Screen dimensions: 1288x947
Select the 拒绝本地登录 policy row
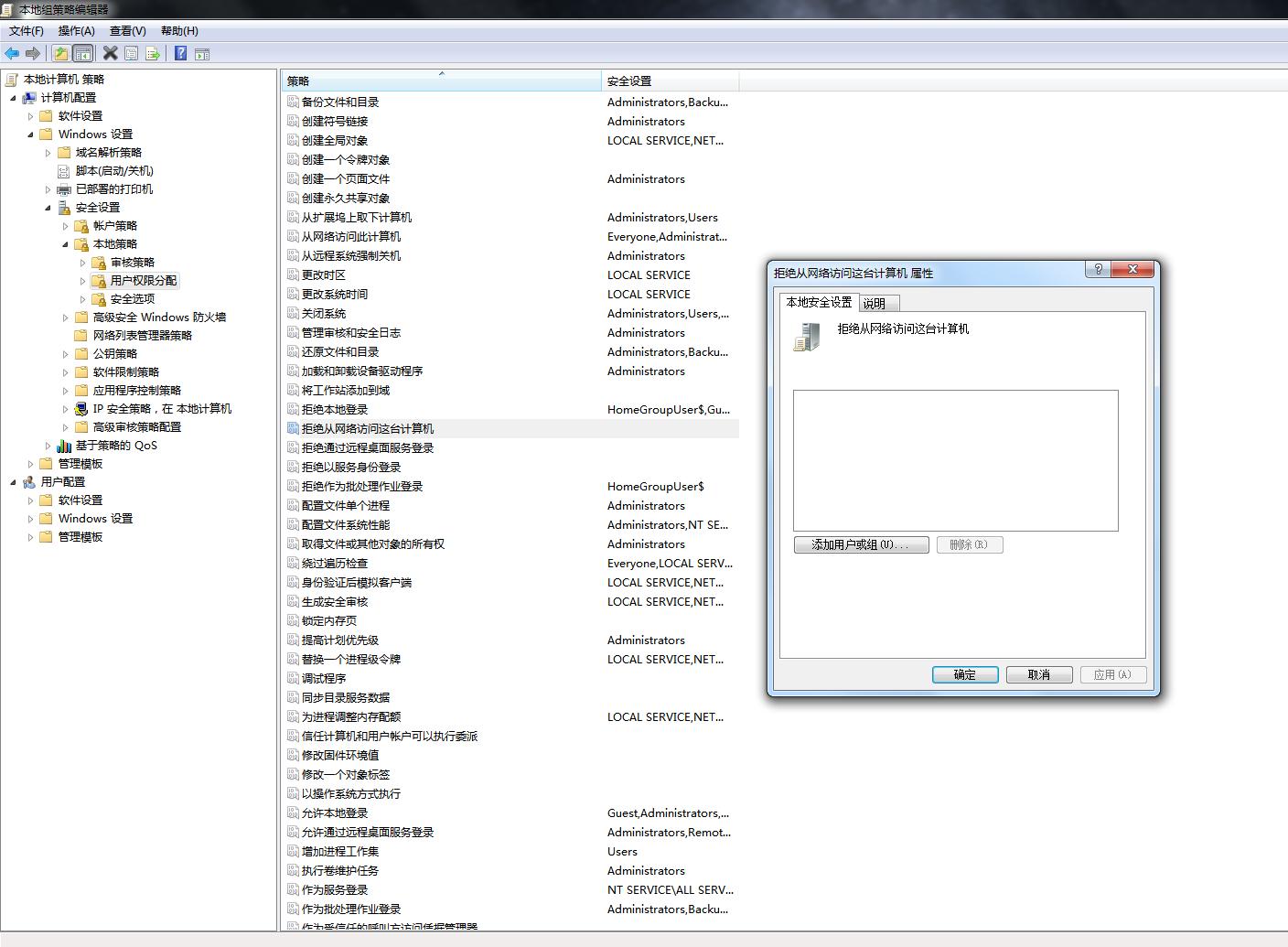335,410
